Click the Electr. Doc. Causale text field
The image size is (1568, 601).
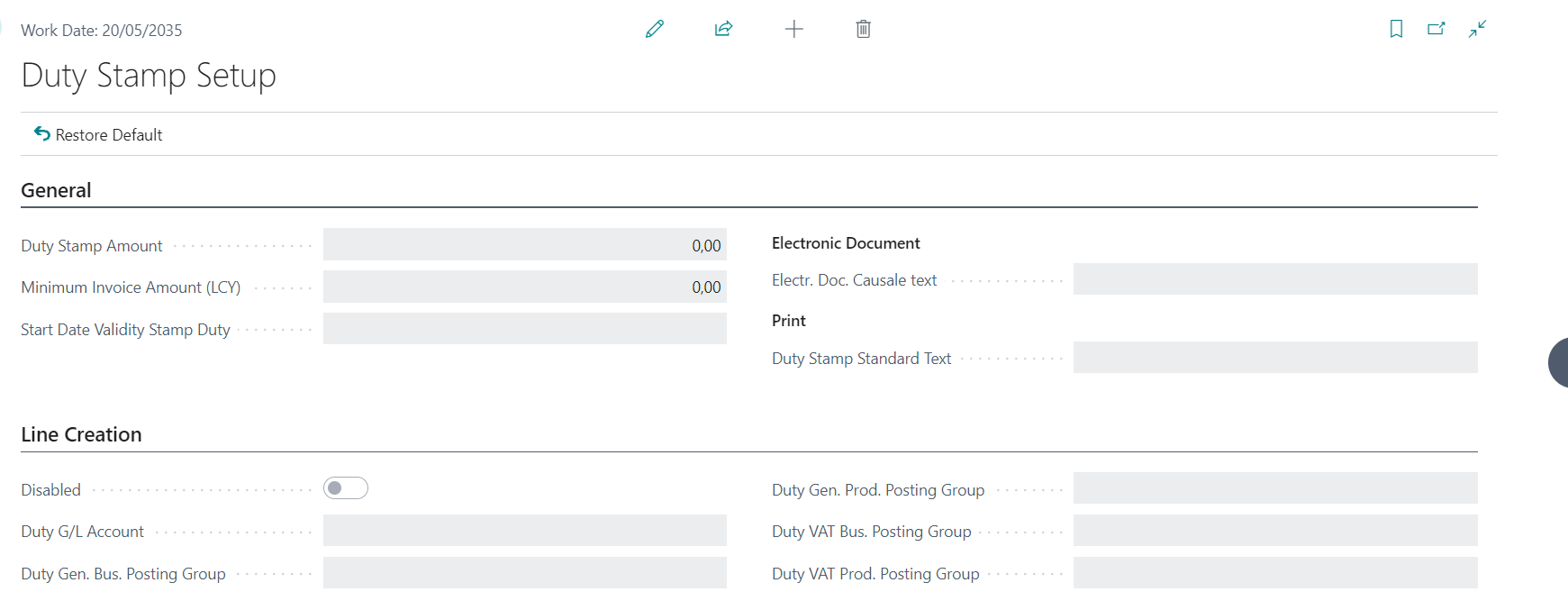pyautogui.click(x=1275, y=279)
